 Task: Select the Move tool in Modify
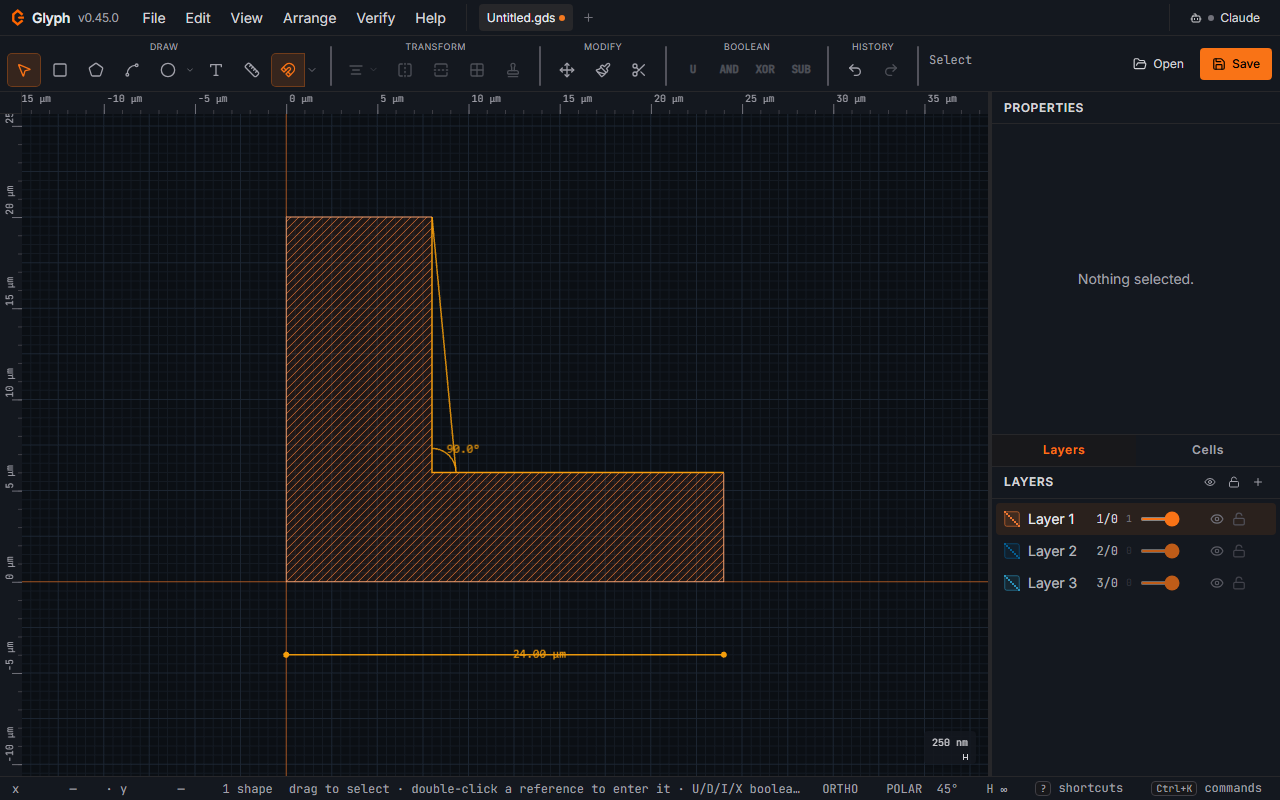[x=567, y=70]
